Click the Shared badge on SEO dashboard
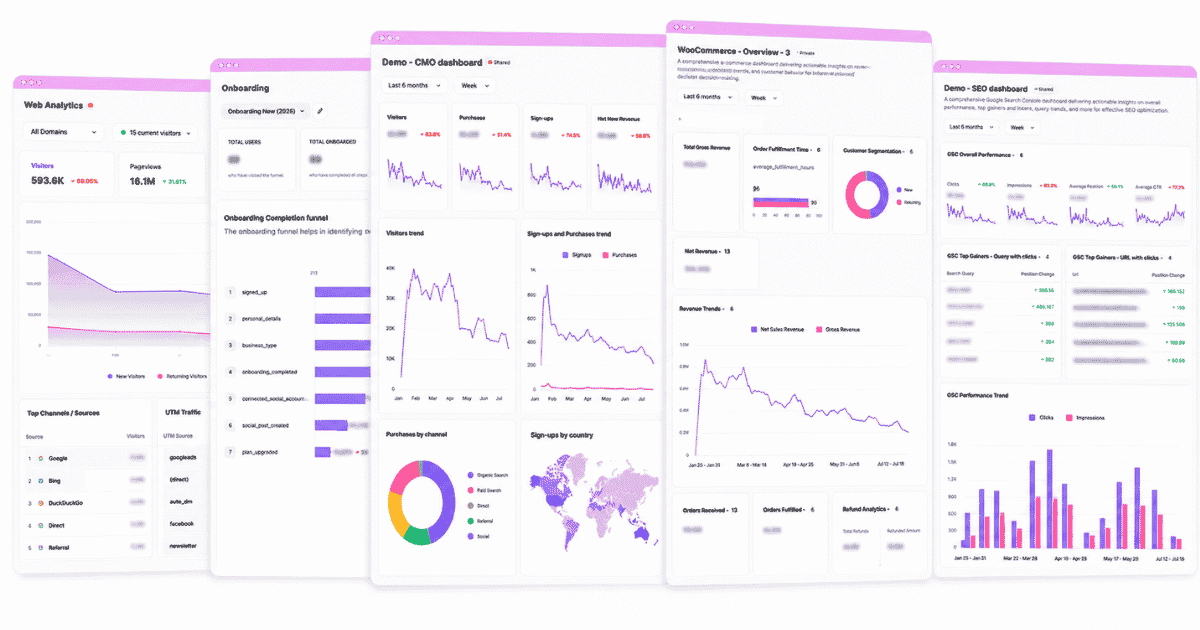The height and width of the screenshot is (630, 1200). coord(1042,89)
